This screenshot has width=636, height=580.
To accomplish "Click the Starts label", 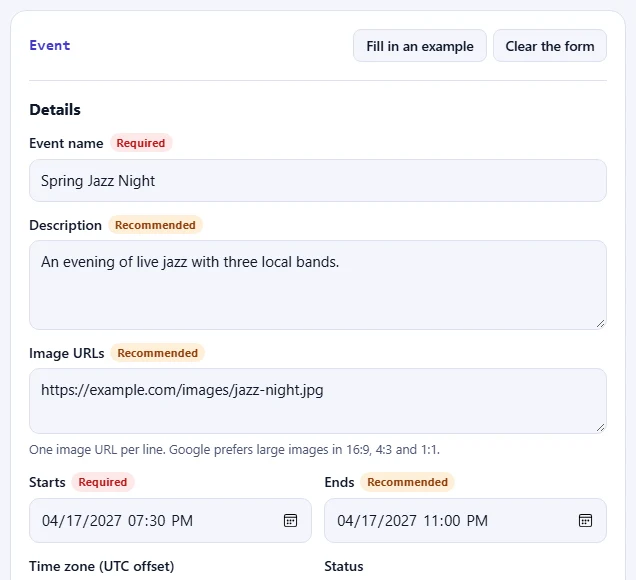I will click(x=47, y=482).
